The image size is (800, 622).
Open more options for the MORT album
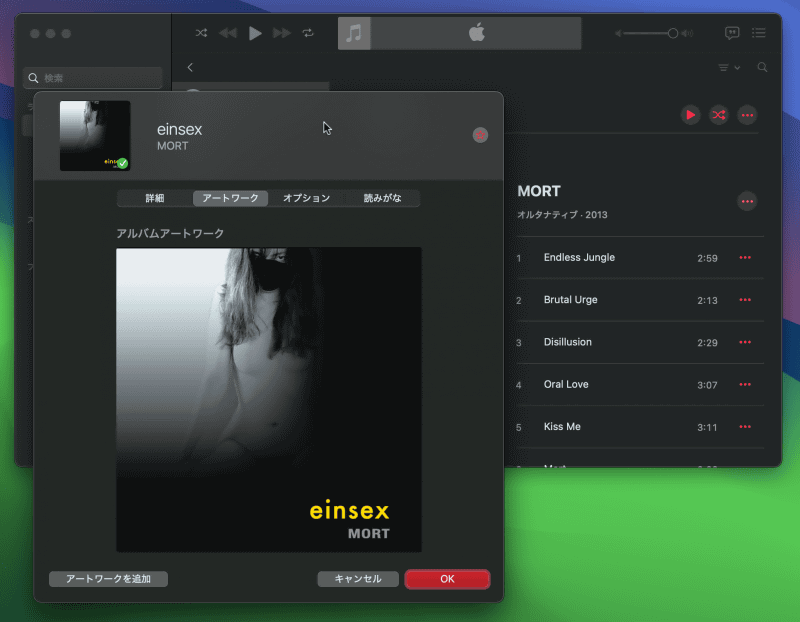click(747, 201)
